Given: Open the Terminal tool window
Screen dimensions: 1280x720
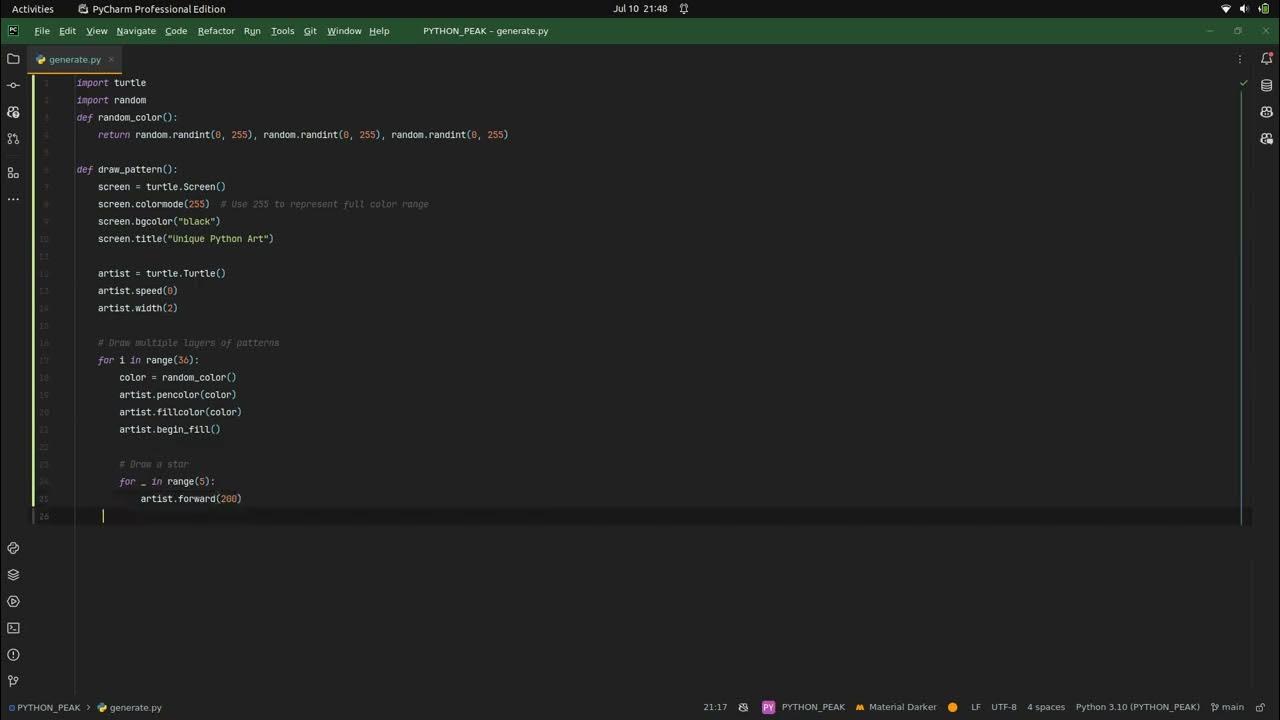Looking at the screenshot, I should point(13,628).
